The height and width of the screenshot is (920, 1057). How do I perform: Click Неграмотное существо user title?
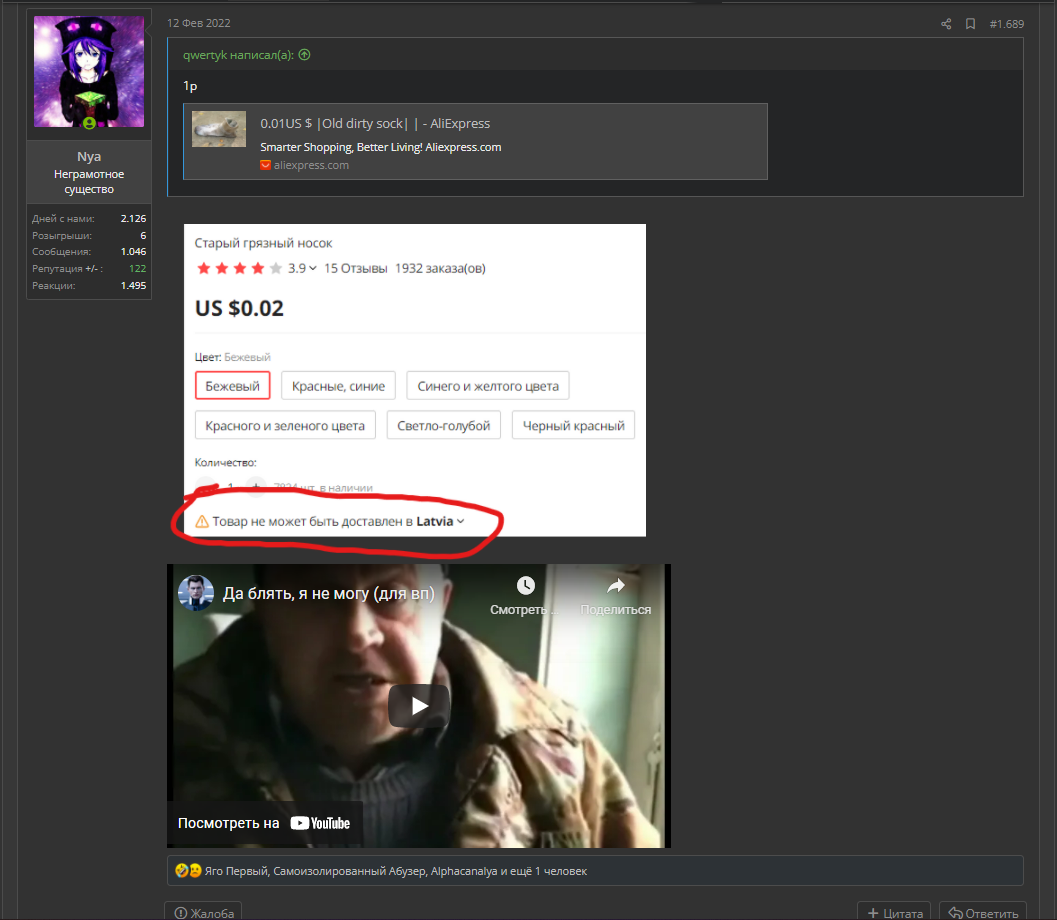pos(89,181)
